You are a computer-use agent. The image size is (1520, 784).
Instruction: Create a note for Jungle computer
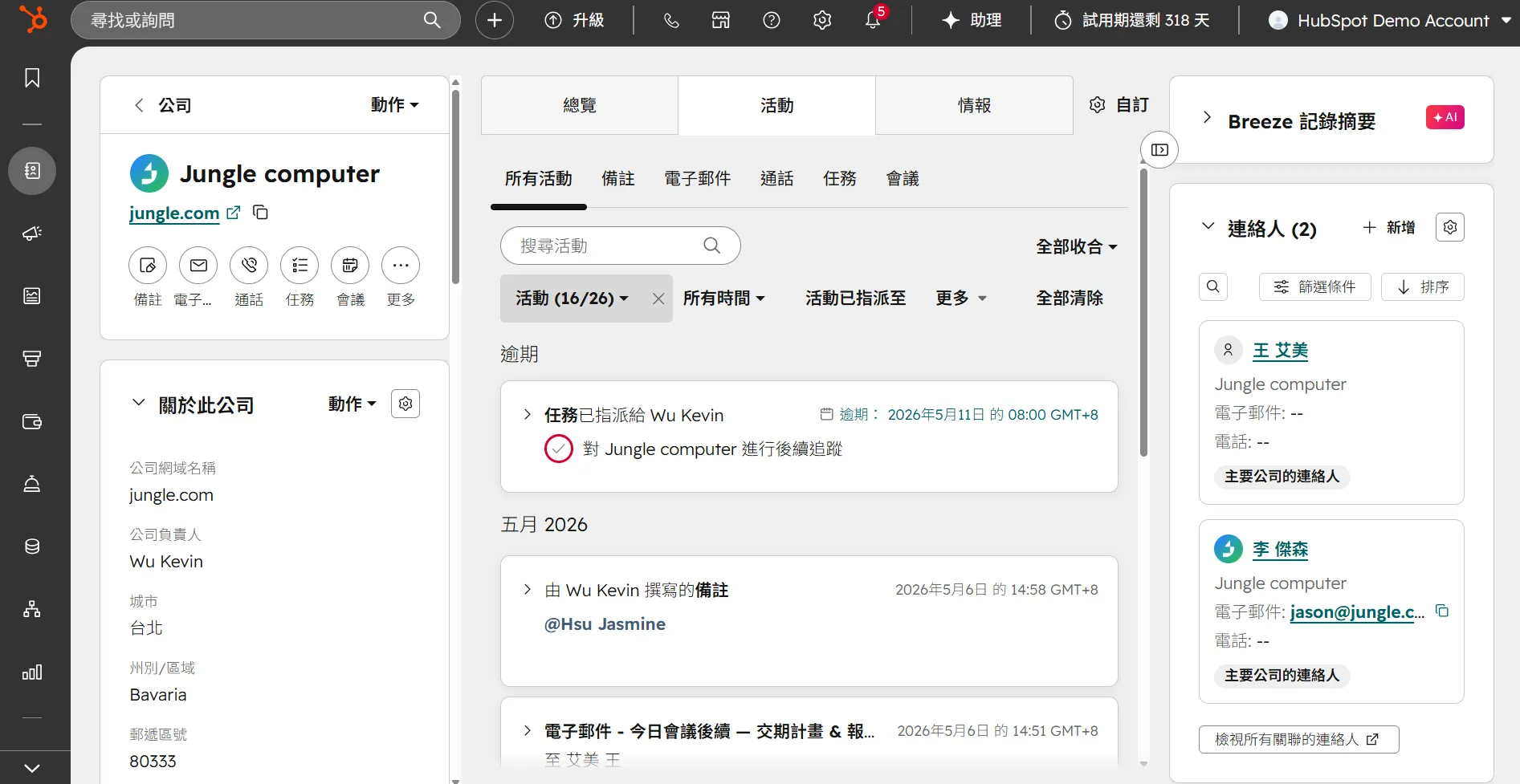click(x=148, y=266)
